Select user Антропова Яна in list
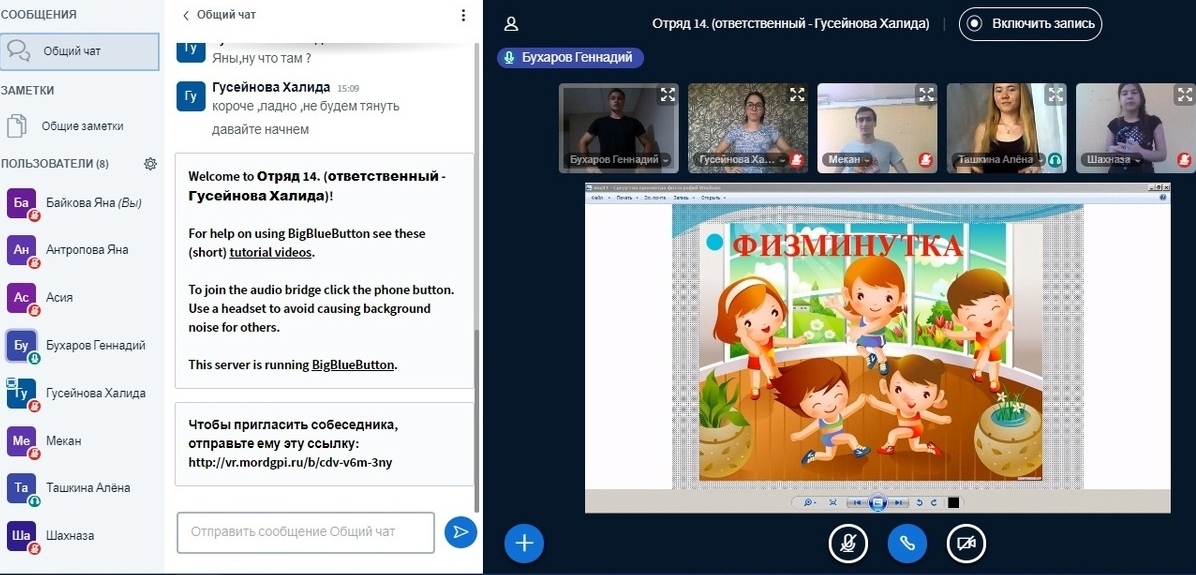 (80, 250)
